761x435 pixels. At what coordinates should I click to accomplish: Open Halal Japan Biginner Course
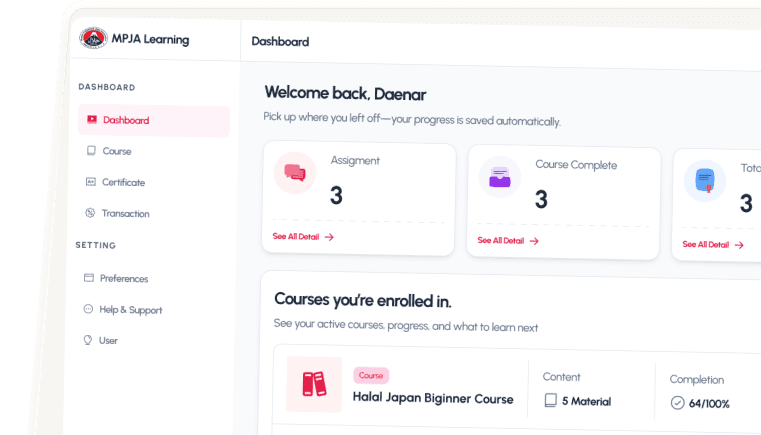(x=433, y=398)
